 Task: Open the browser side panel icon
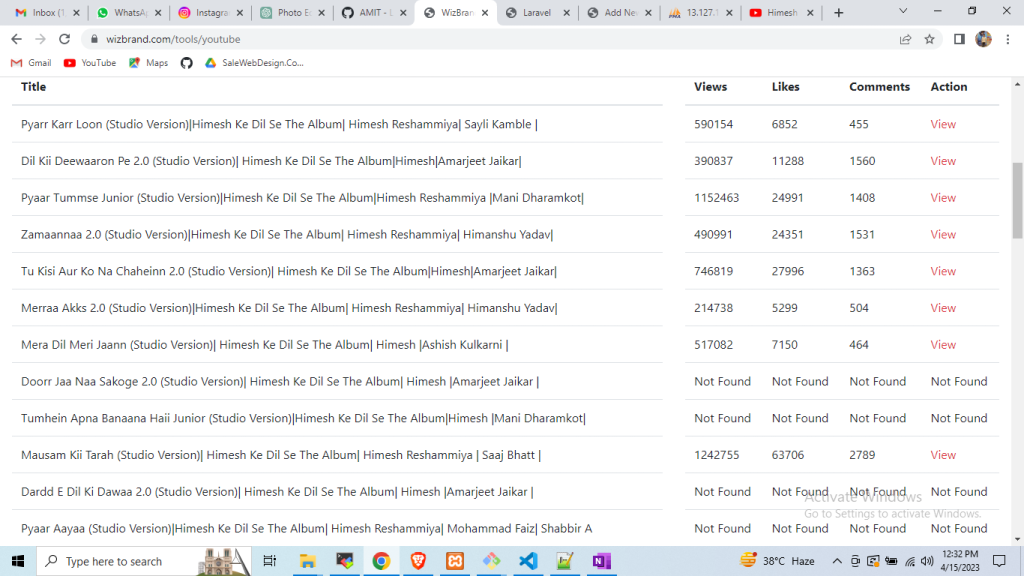click(x=959, y=39)
